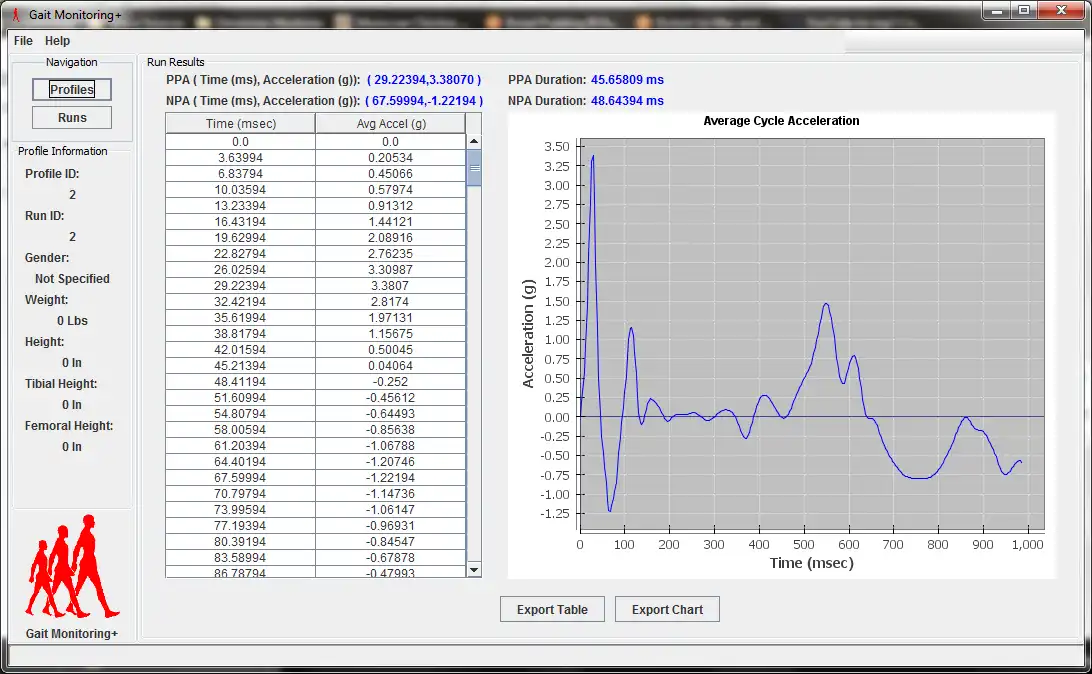Click the Runs navigation button
Viewport: 1092px width, 674px height.
[x=72, y=118]
